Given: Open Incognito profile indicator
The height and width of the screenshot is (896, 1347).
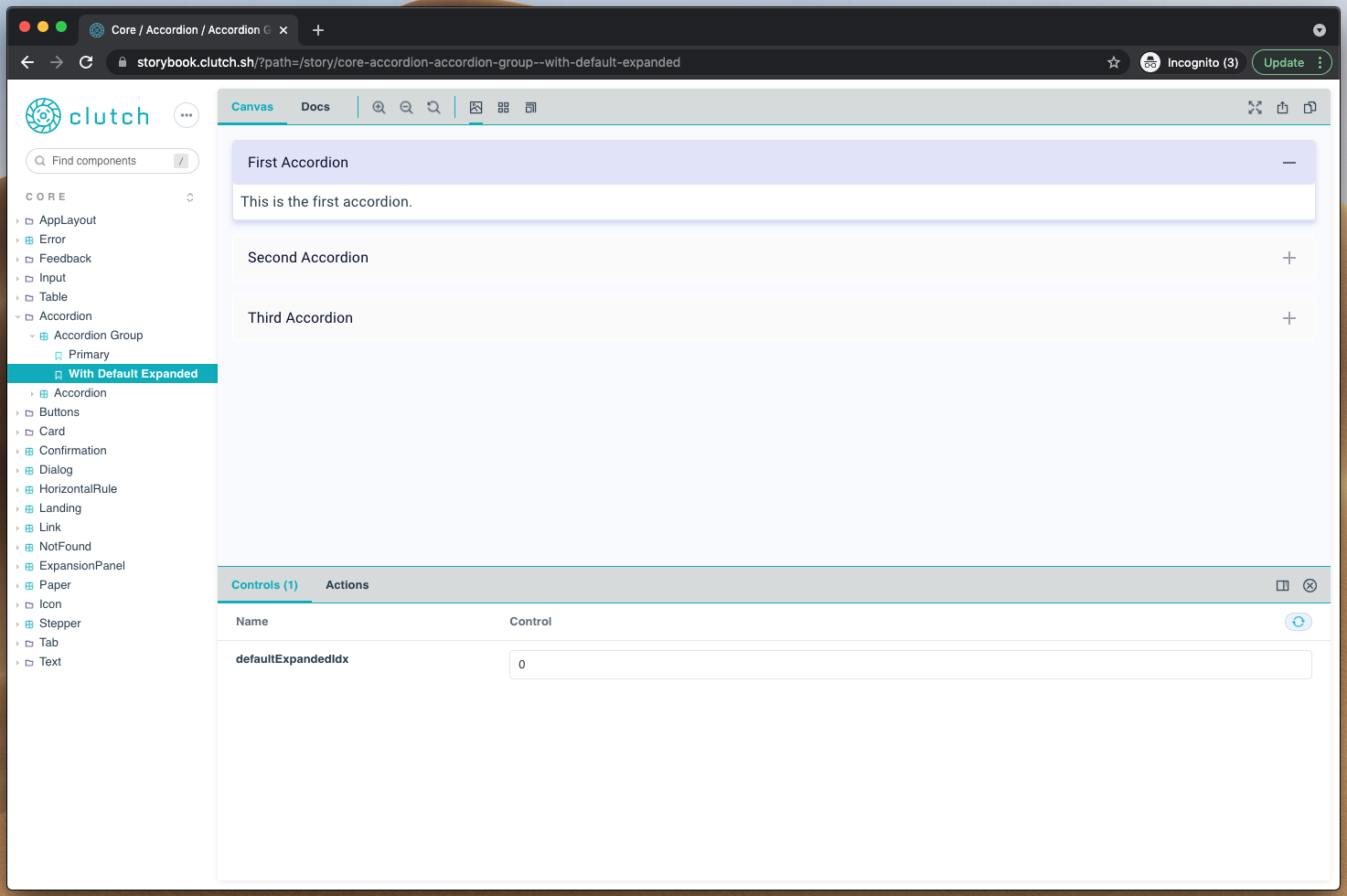Looking at the screenshot, I should pos(1191,62).
